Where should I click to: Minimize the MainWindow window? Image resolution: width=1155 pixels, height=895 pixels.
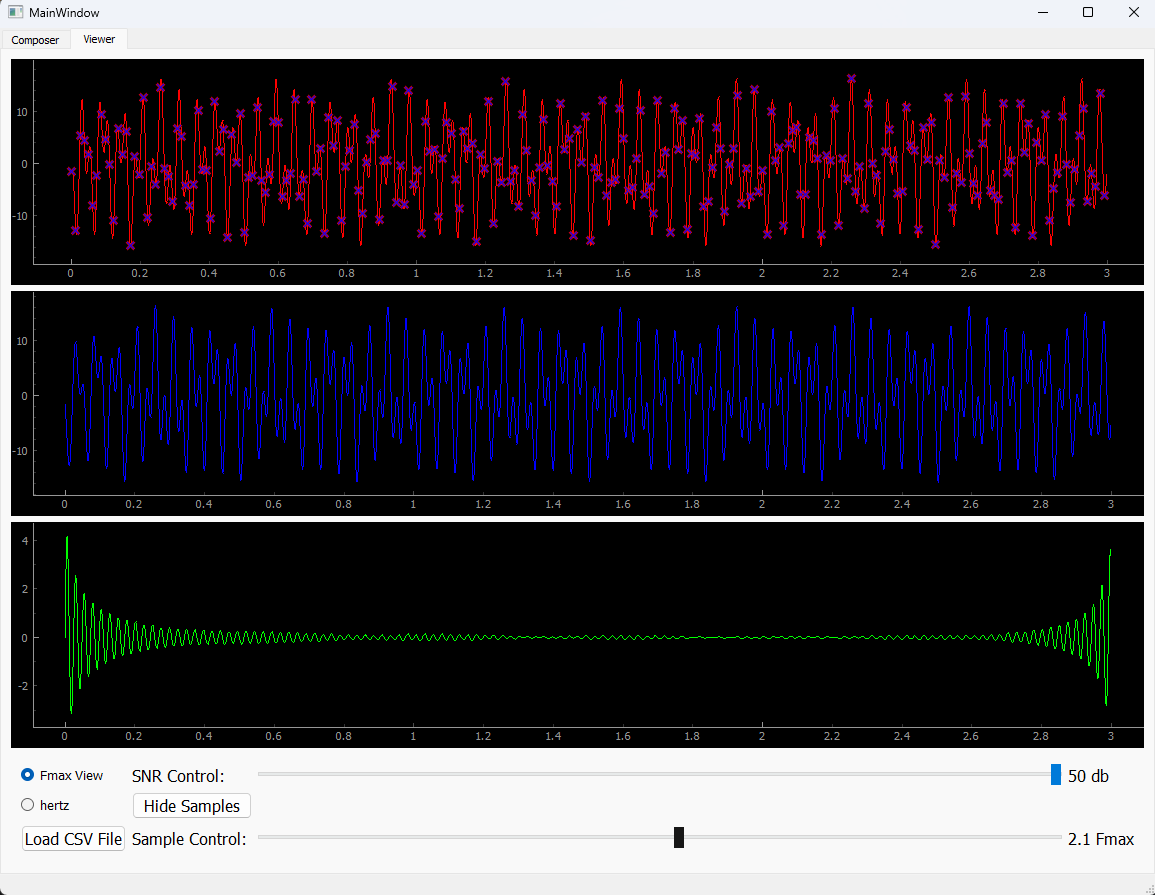[x=1043, y=13]
